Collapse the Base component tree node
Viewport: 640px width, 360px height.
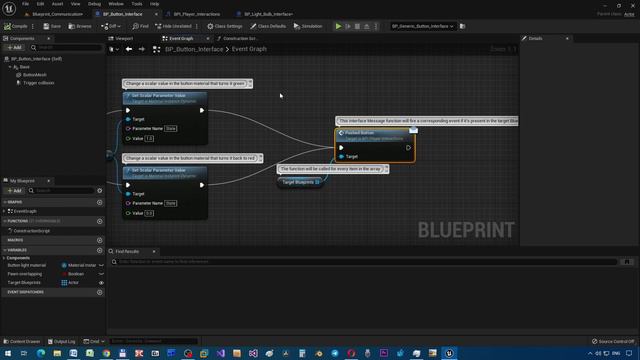(x=10, y=67)
